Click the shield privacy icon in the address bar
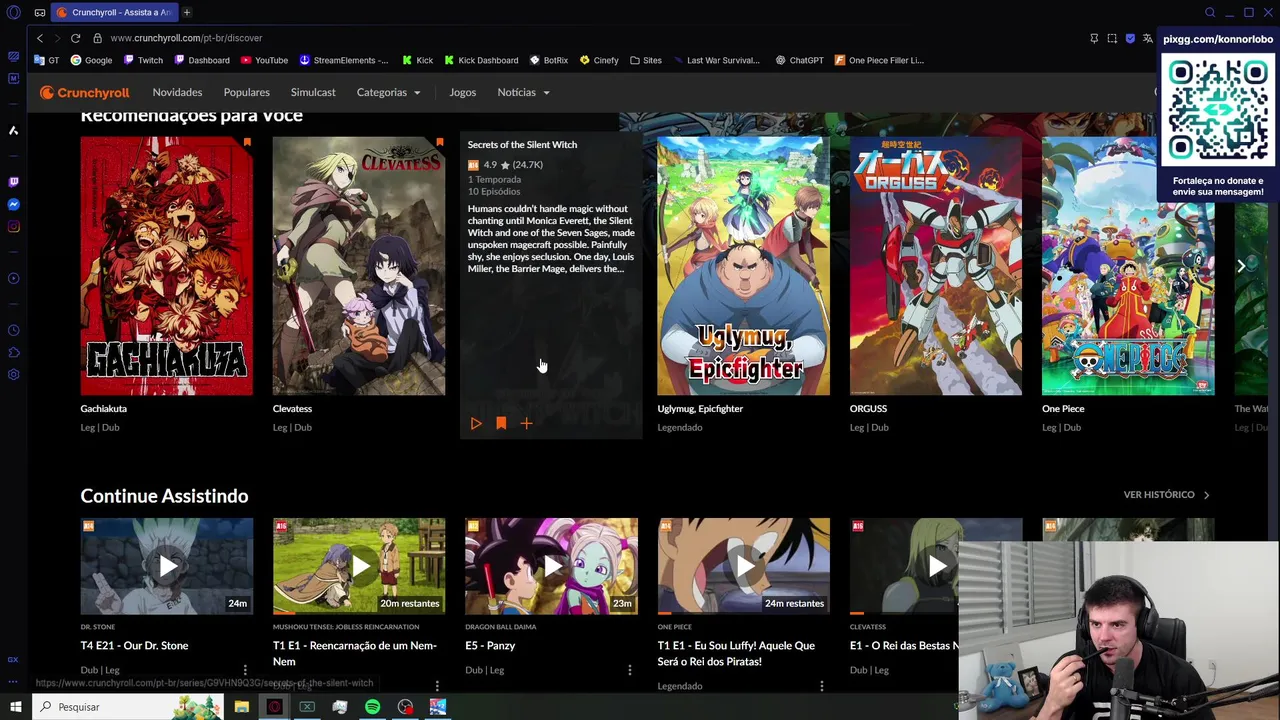The image size is (1280, 720). [1130, 38]
